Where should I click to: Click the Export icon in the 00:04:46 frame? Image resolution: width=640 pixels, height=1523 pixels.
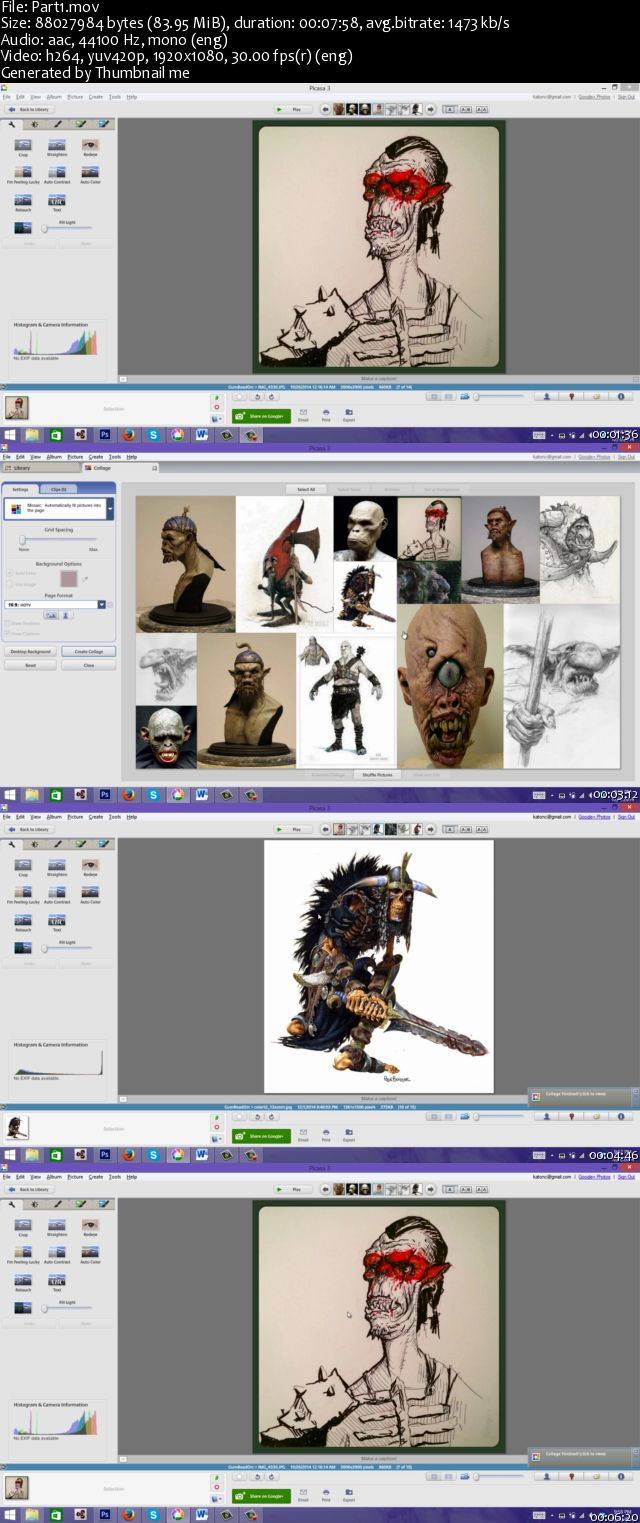coord(349,1134)
